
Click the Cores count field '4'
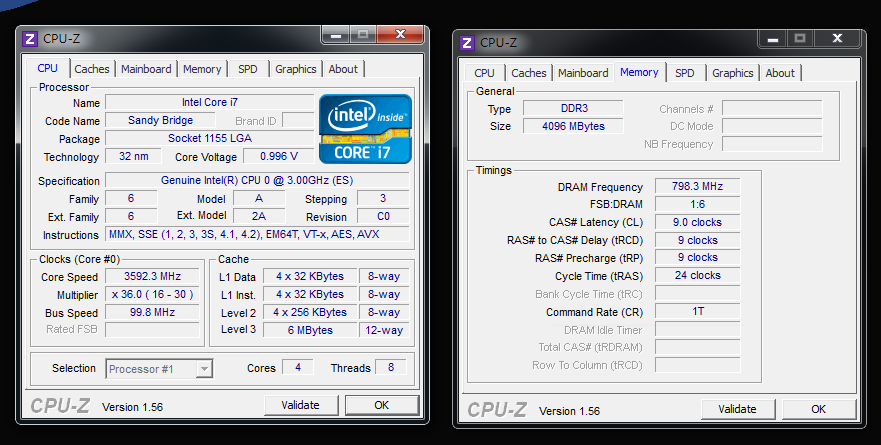[298, 367]
